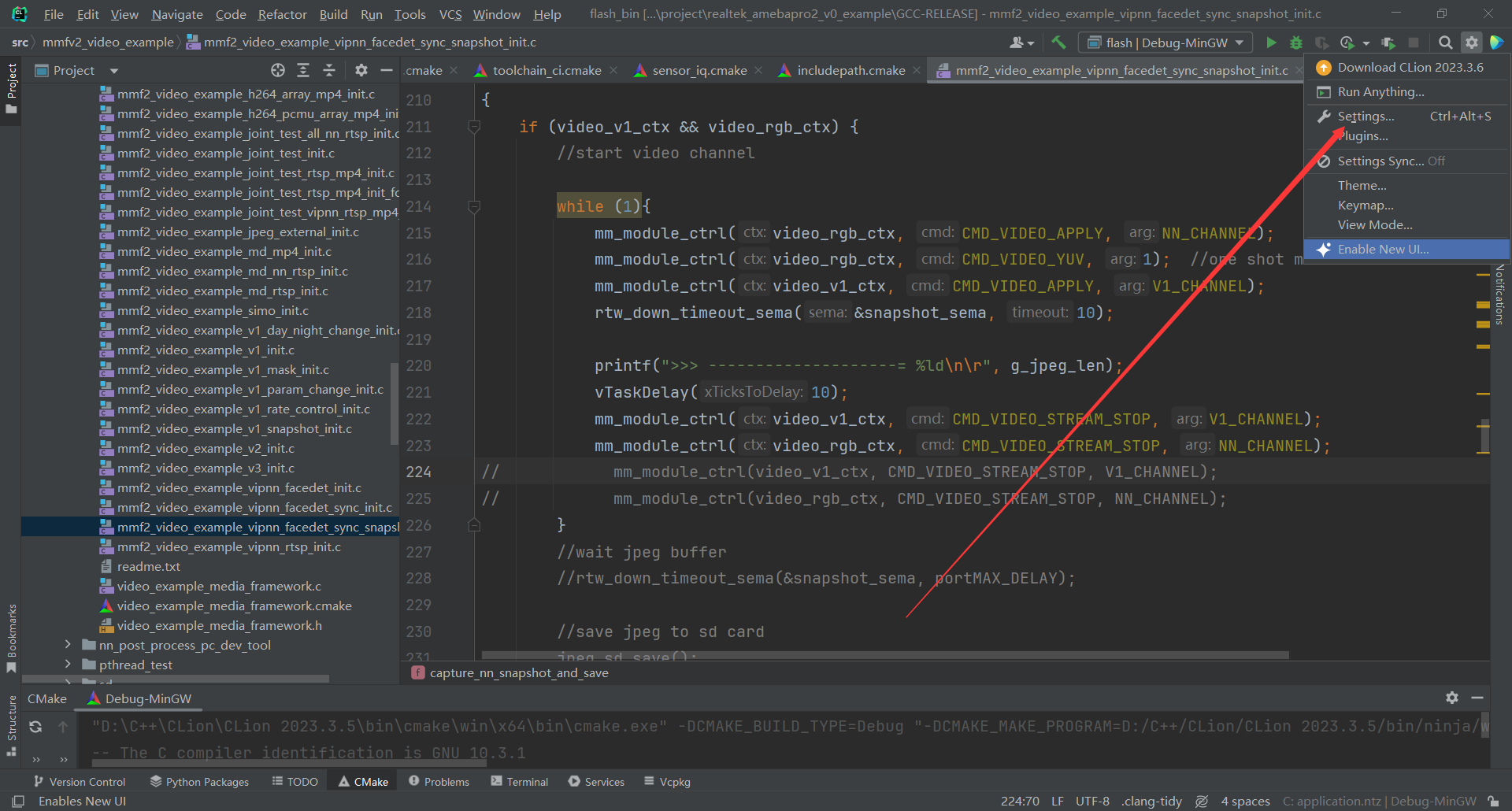Viewport: 1512px width, 811px height.
Task: Start debugging with the green bug icon
Action: coord(1295,43)
